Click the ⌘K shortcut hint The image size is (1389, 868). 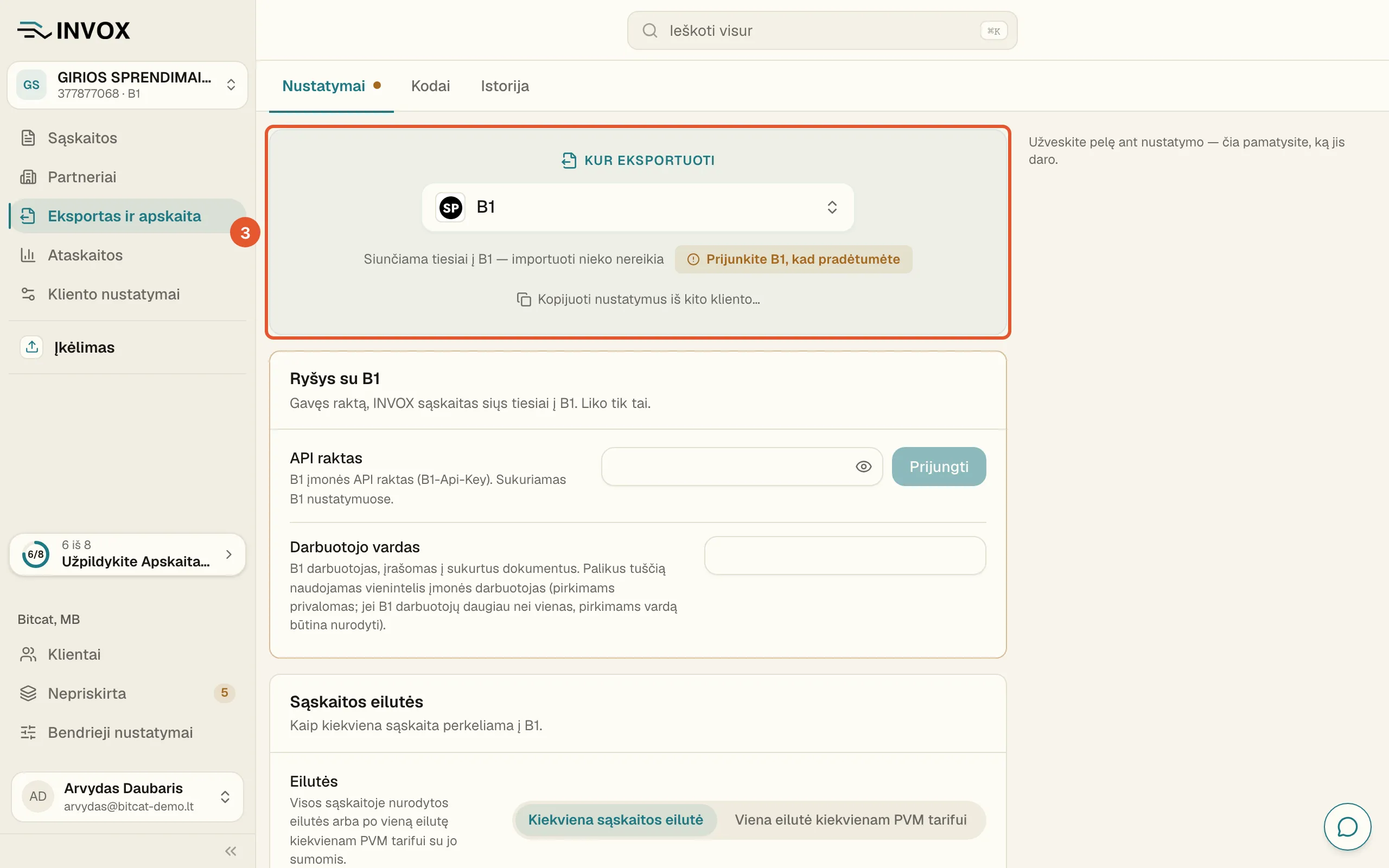point(993,31)
